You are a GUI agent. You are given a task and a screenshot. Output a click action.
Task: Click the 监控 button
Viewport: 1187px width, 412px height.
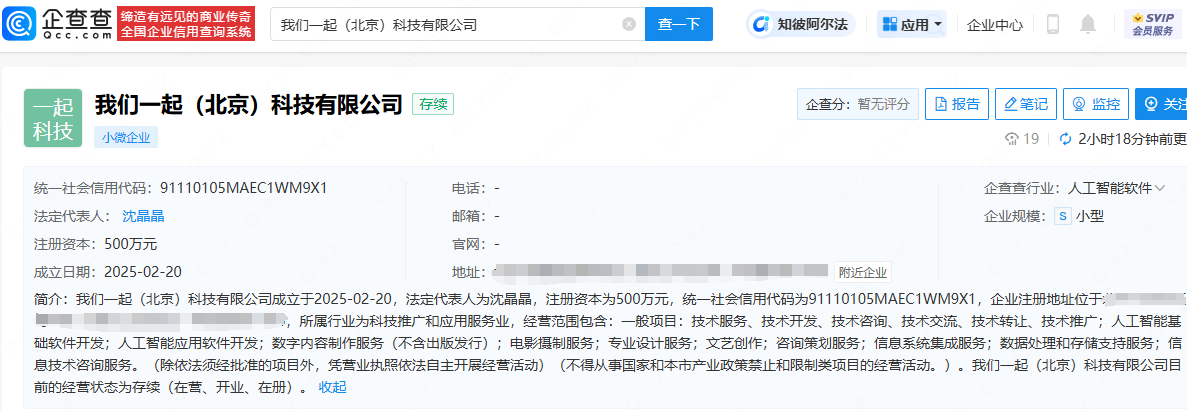1095,104
